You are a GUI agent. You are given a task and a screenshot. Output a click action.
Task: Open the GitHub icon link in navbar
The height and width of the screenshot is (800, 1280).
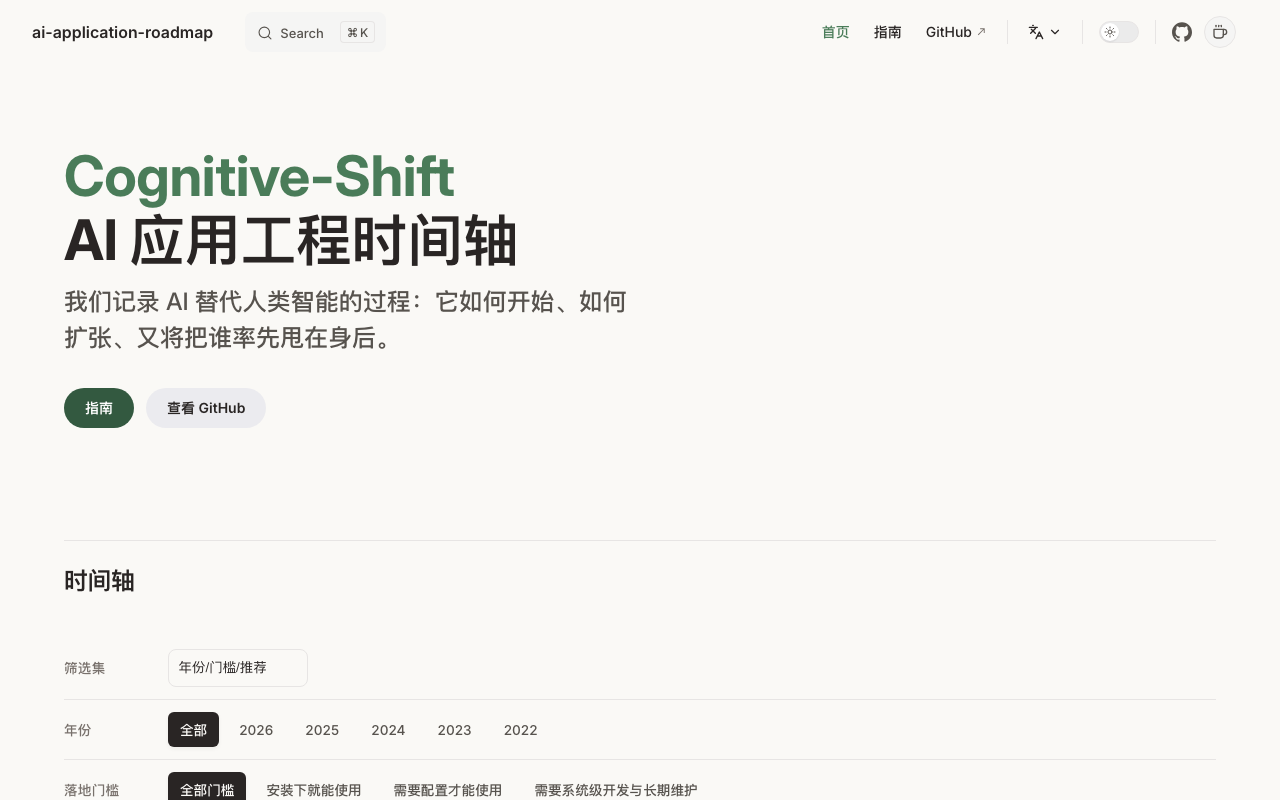pyautogui.click(x=1182, y=32)
